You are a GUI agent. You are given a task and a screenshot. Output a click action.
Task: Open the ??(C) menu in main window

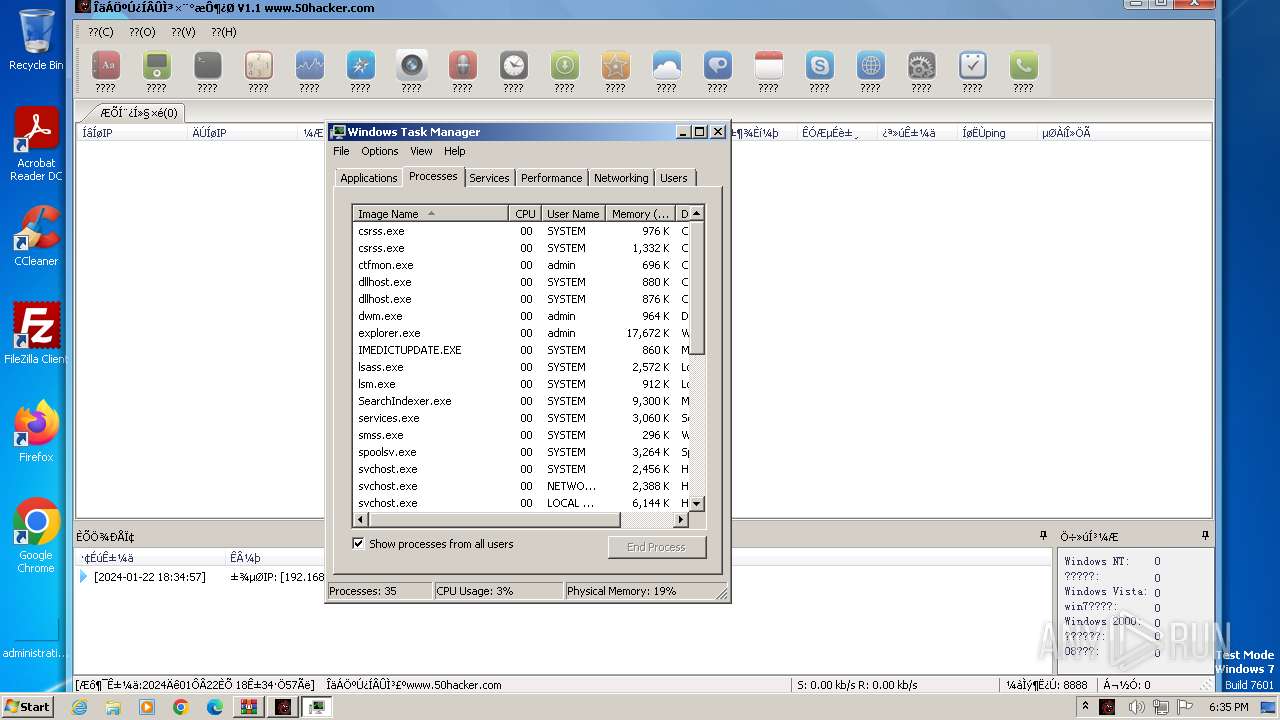pos(101,32)
